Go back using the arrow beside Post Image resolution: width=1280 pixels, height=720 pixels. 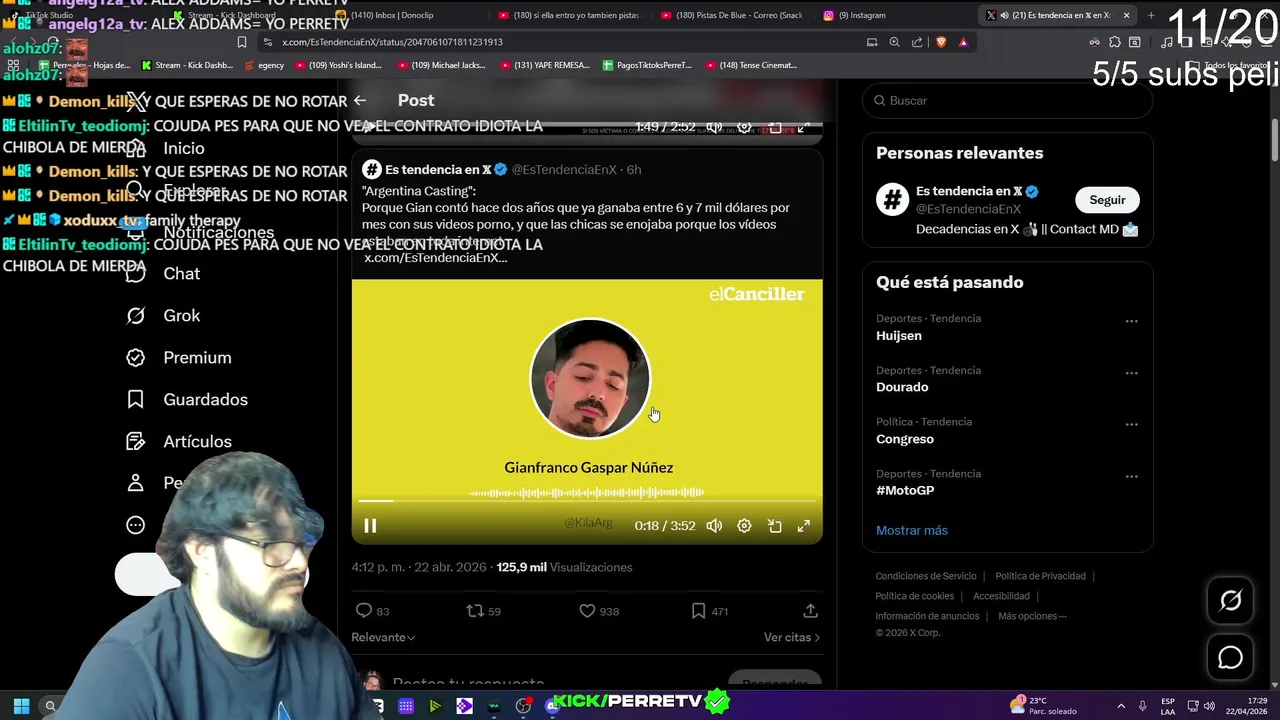click(x=360, y=100)
